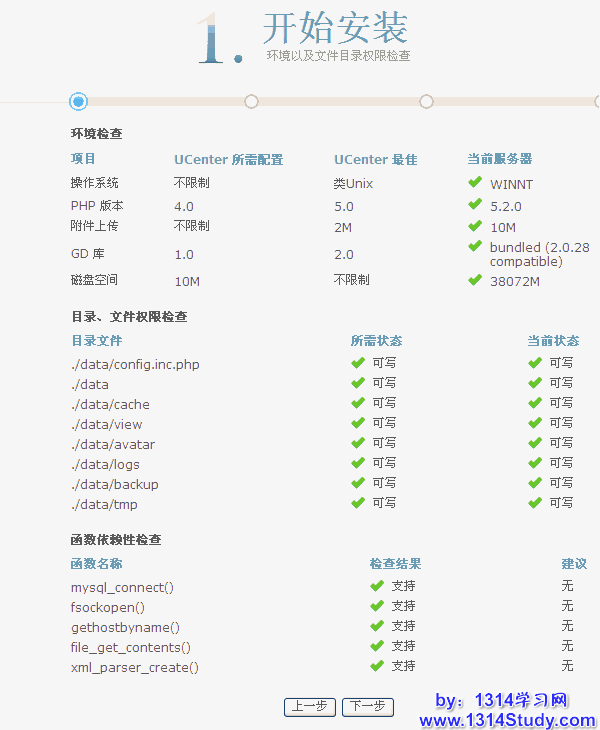Screen dimensions: 600x730
Task: Click the second step circle on progress bar
Action: (251, 101)
